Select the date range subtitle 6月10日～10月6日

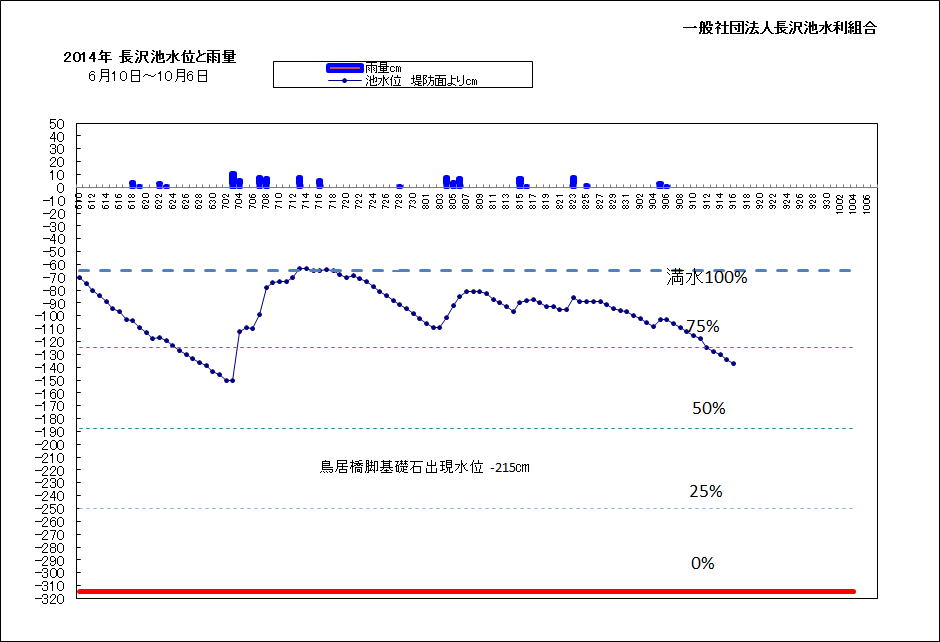tap(148, 76)
